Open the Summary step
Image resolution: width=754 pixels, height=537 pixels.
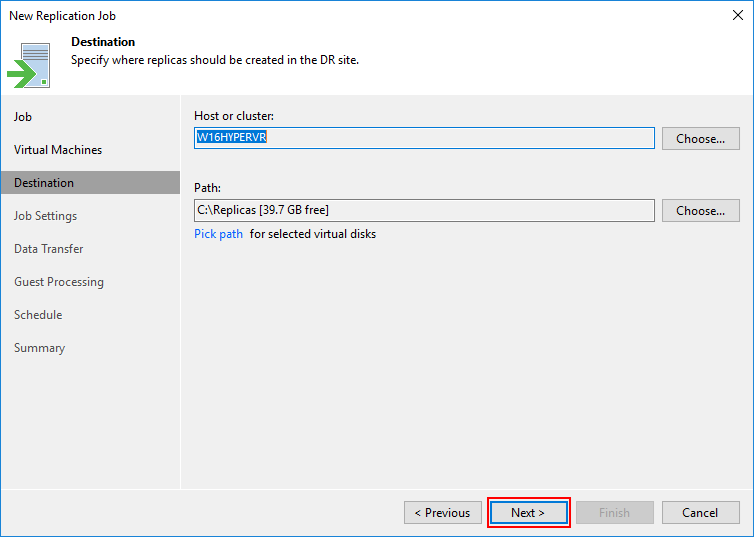click(39, 348)
